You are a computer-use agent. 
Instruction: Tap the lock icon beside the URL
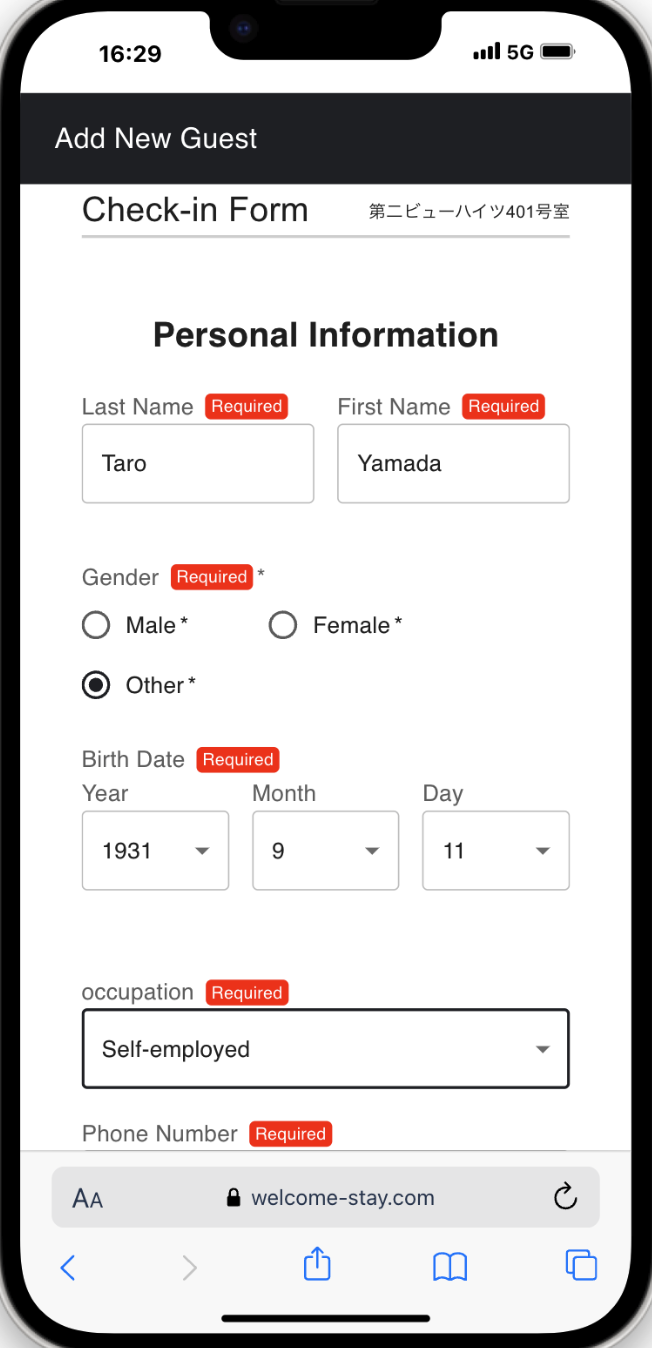point(234,1197)
